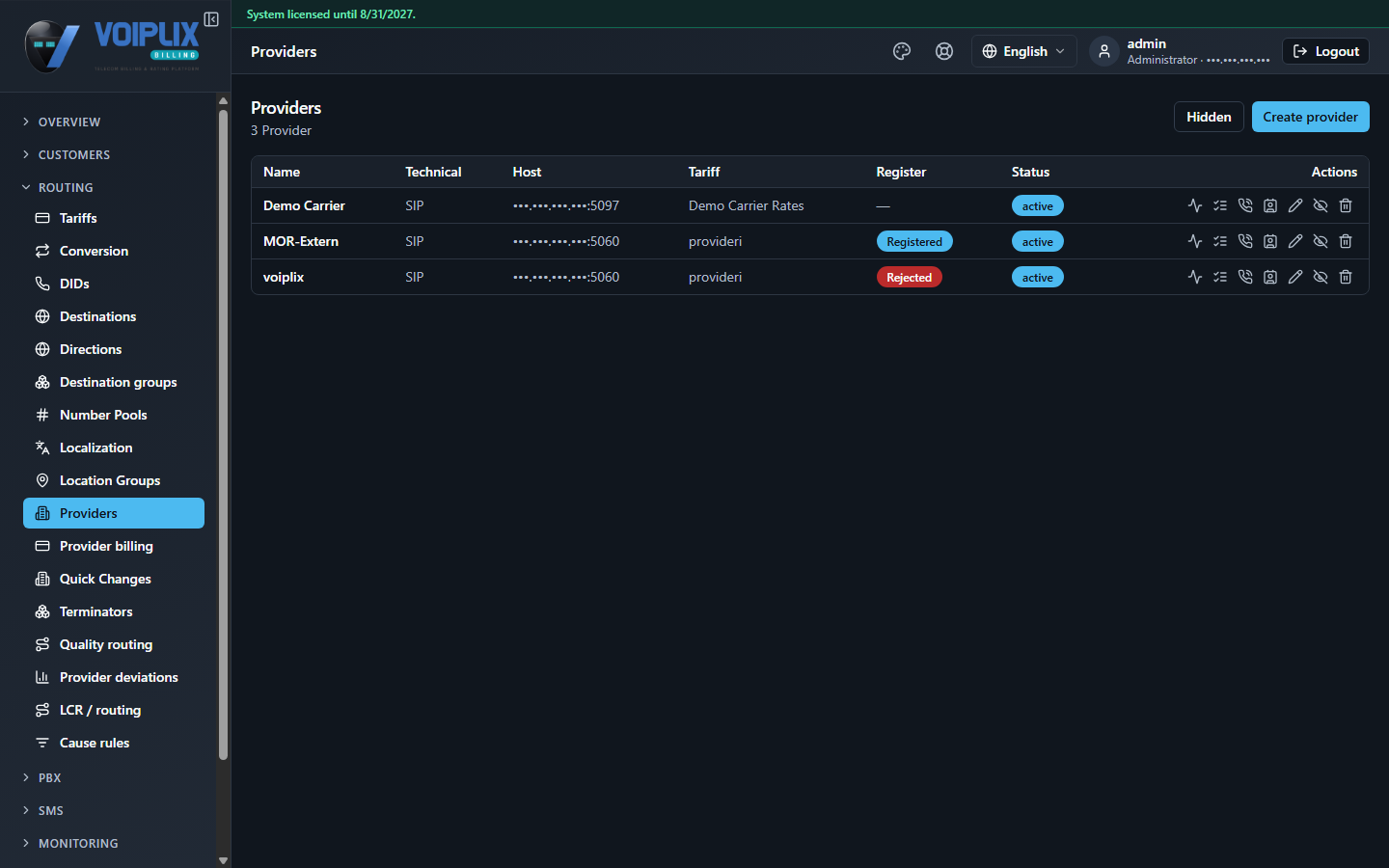Image resolution: width=1389 pixels, height=868 pixels.
Task: Open the English language dropdown
Action: tap(1023, 51)
